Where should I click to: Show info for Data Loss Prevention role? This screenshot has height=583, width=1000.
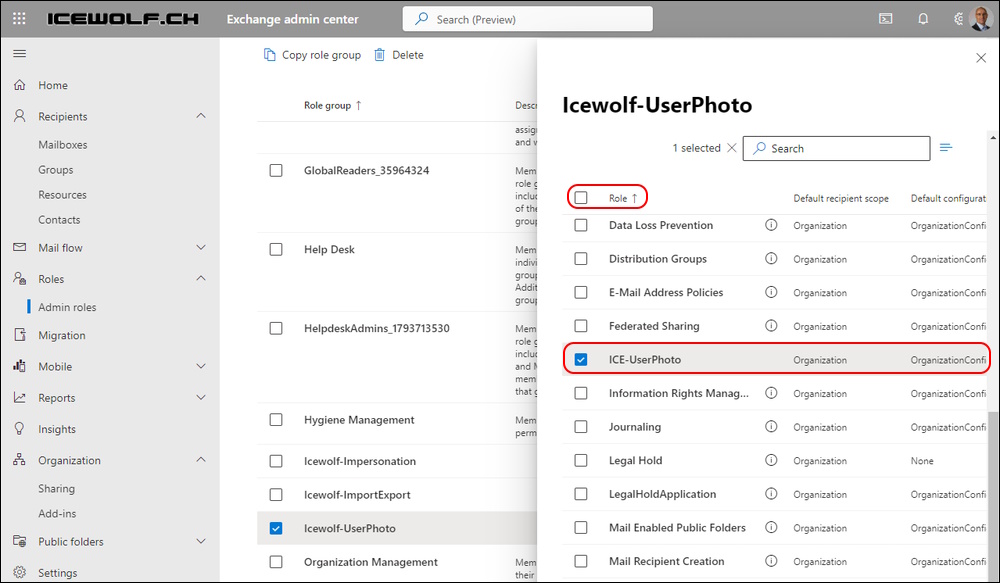pos(771,225)
